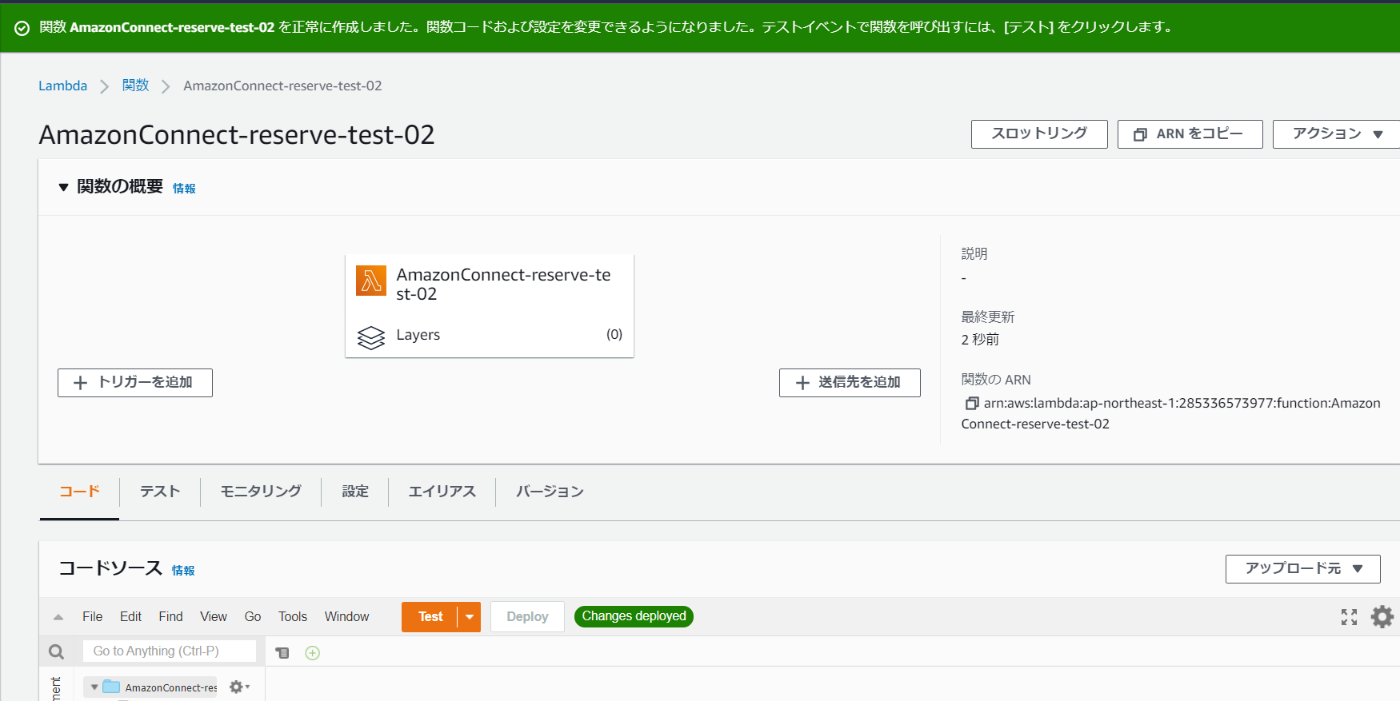This screenshot has width=1400, height=701.
Task: Collapse the editor menu bar arrow
Action: (58, 617)
